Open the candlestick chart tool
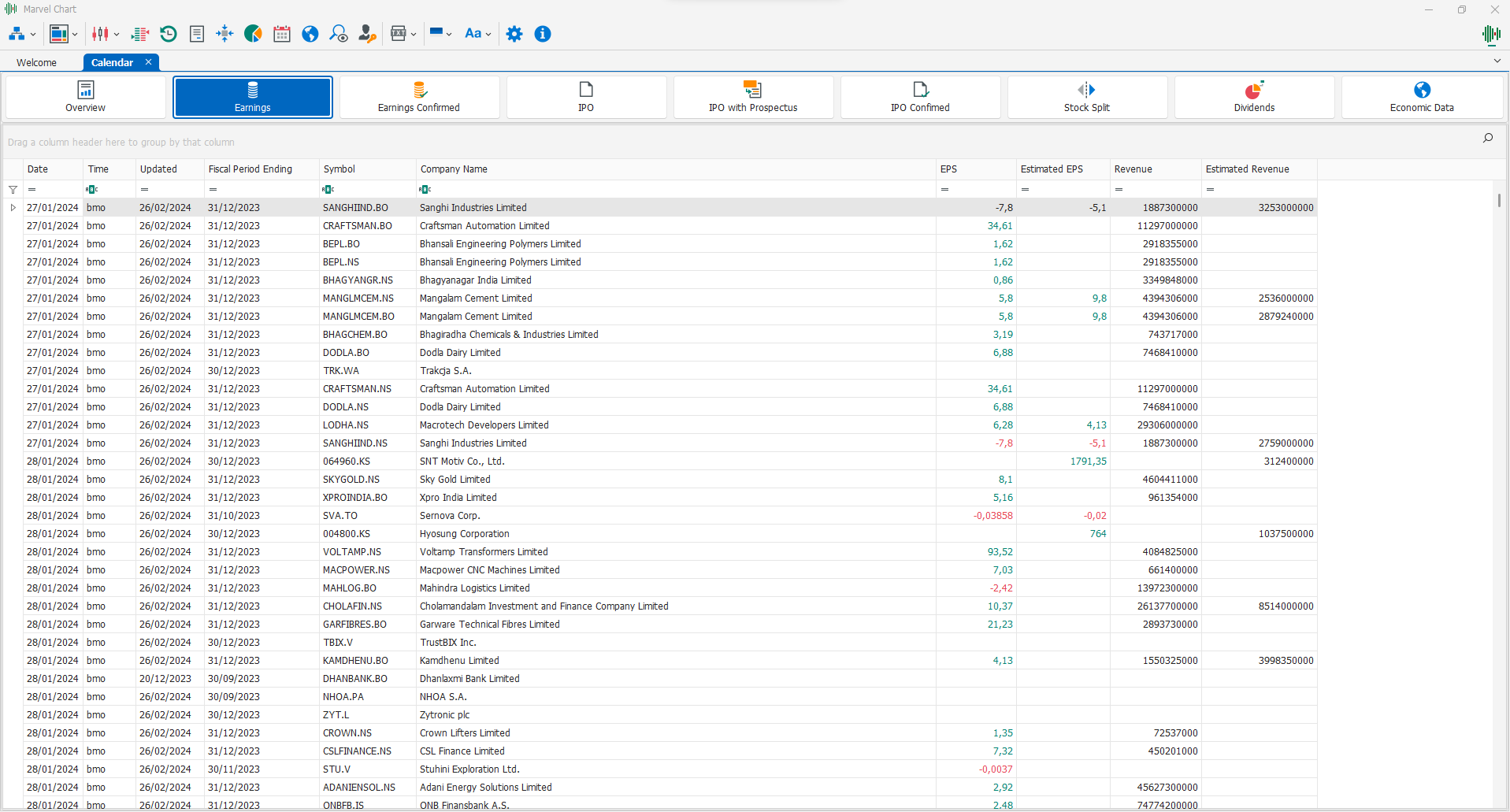Screen dimensions: 1510x812 [101, 34]
